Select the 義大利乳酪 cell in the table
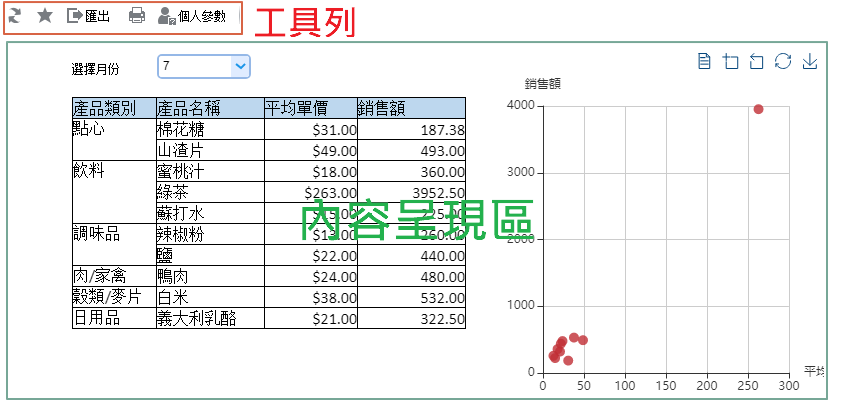The width and height of the screenshot is (842, 412). coord(196,318)
